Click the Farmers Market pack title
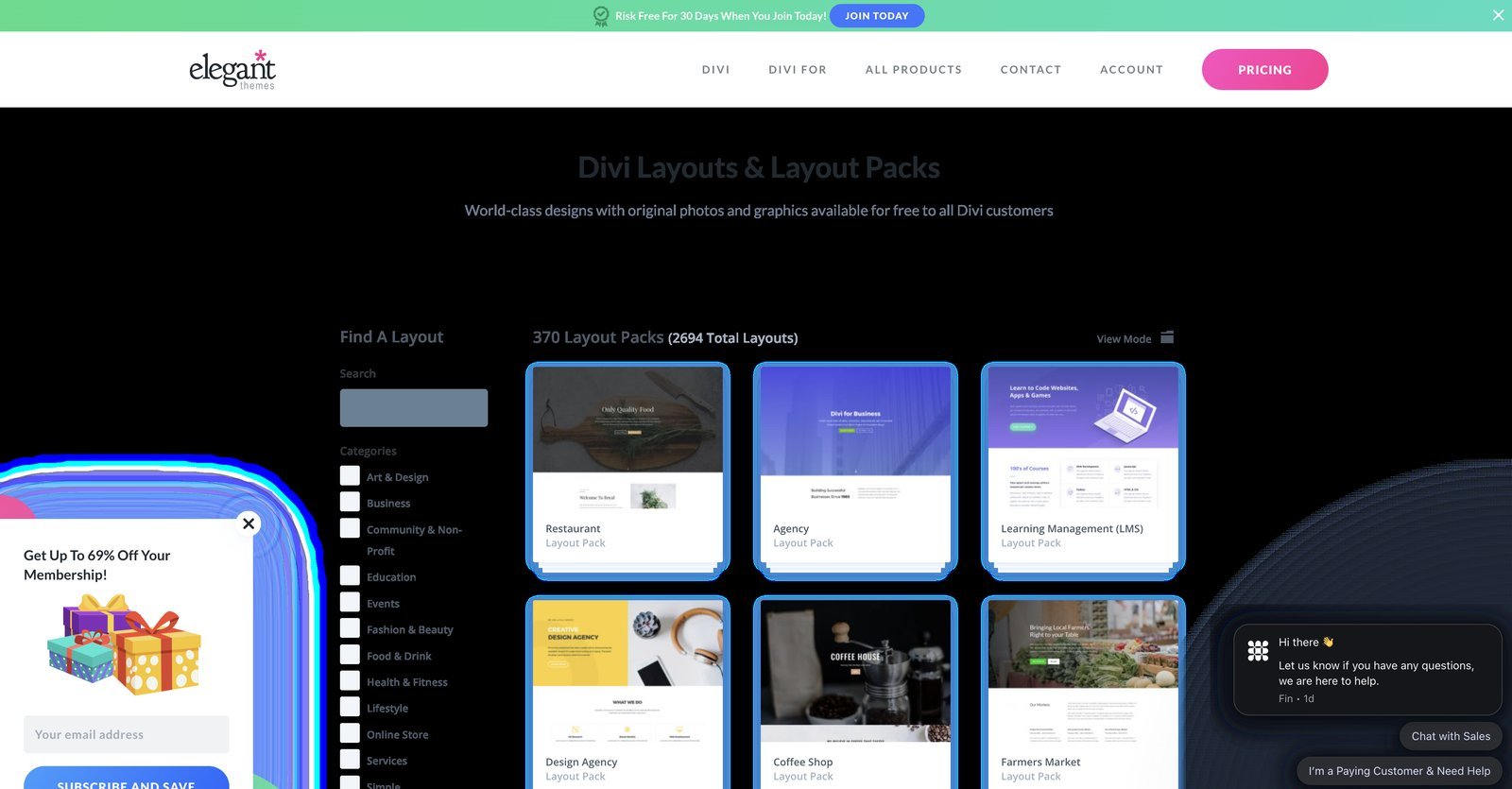 [1040, 763]
